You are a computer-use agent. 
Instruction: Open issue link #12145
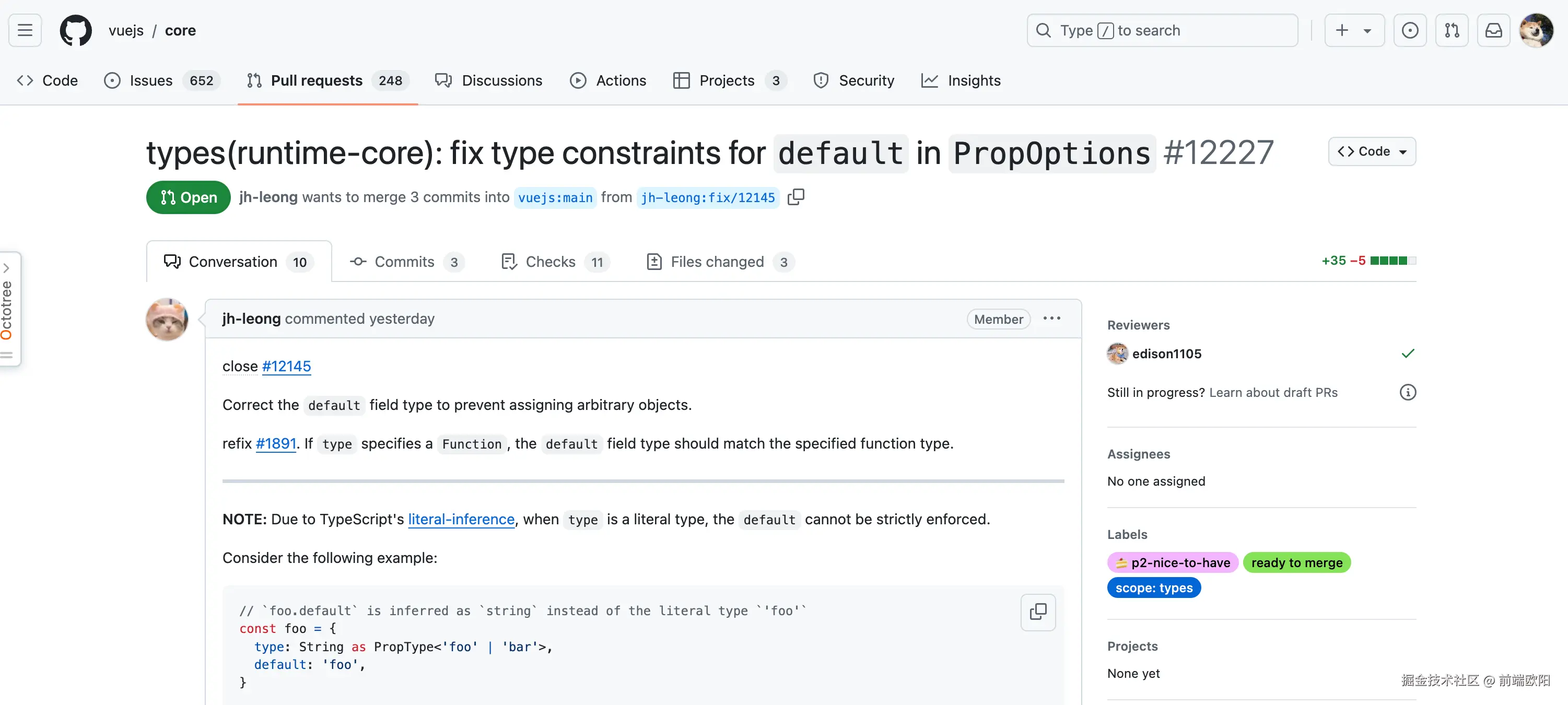click(x=286, y=366)
